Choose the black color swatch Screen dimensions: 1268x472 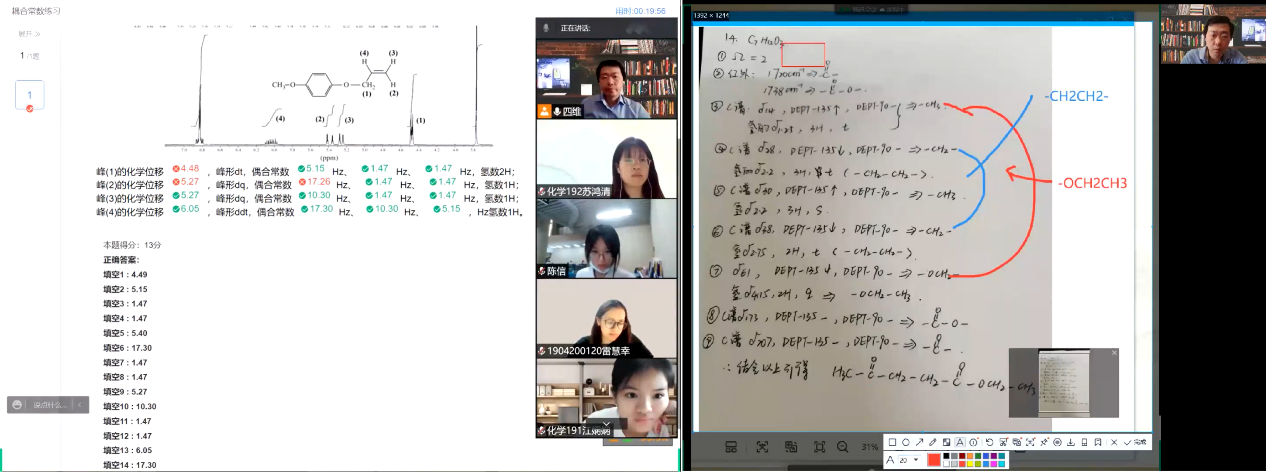point(946,456)
